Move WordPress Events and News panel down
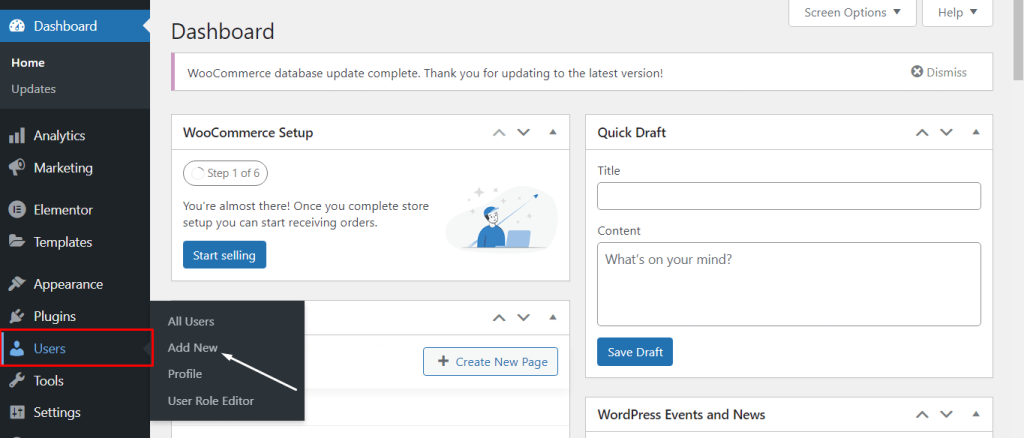The image size is (1024, 438). [946, 415]
